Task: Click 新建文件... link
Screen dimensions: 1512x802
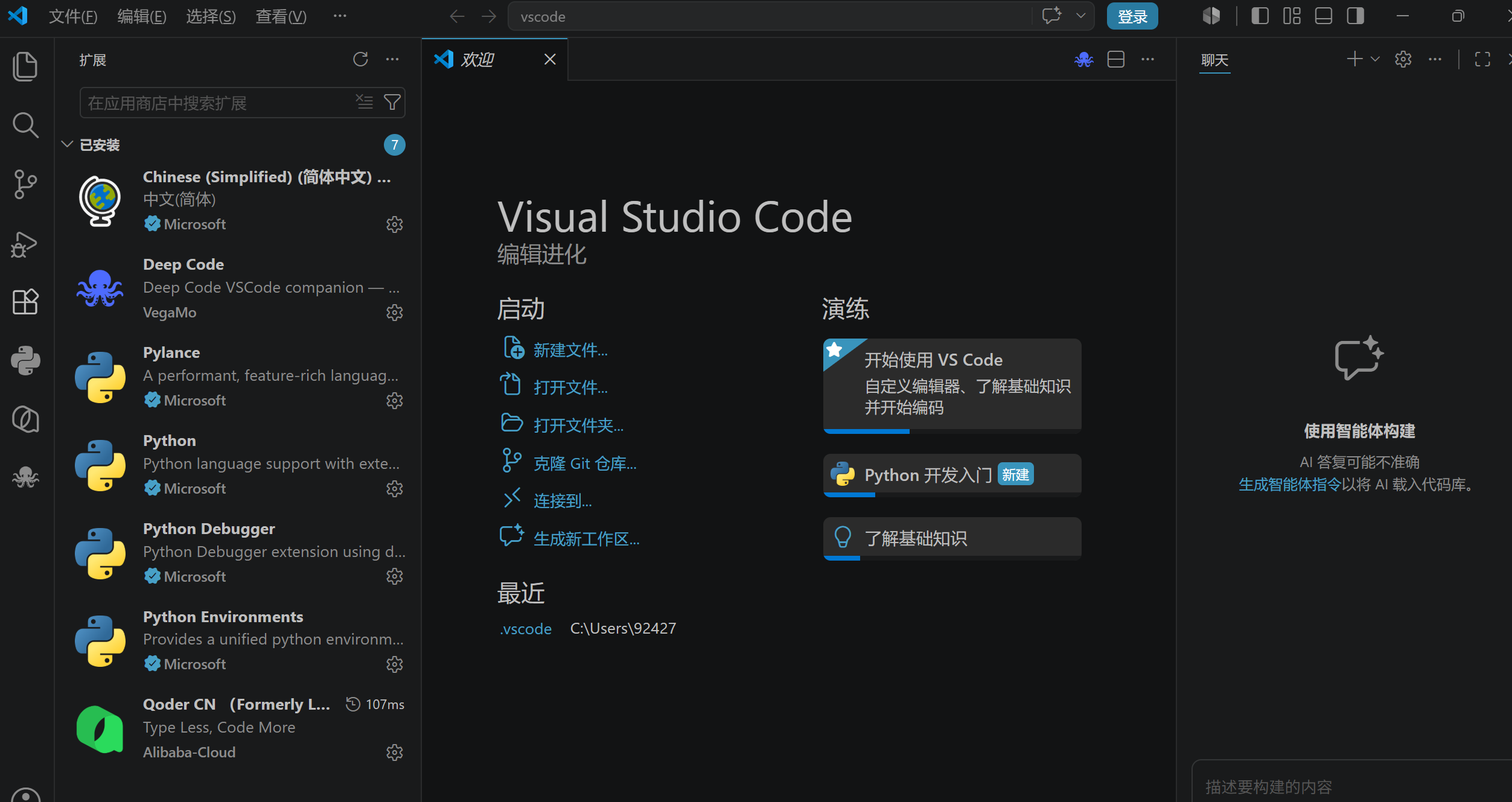Action: coord(570,350)
